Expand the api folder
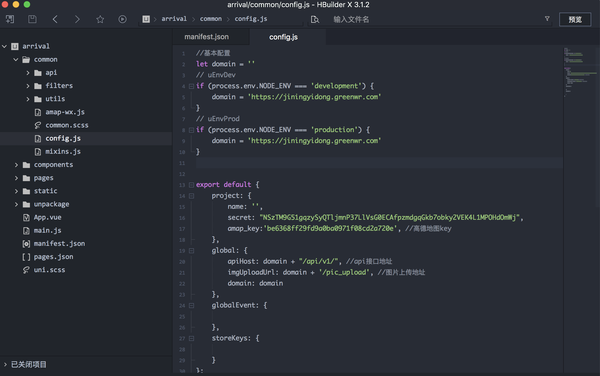 click(x=28, y=73)
